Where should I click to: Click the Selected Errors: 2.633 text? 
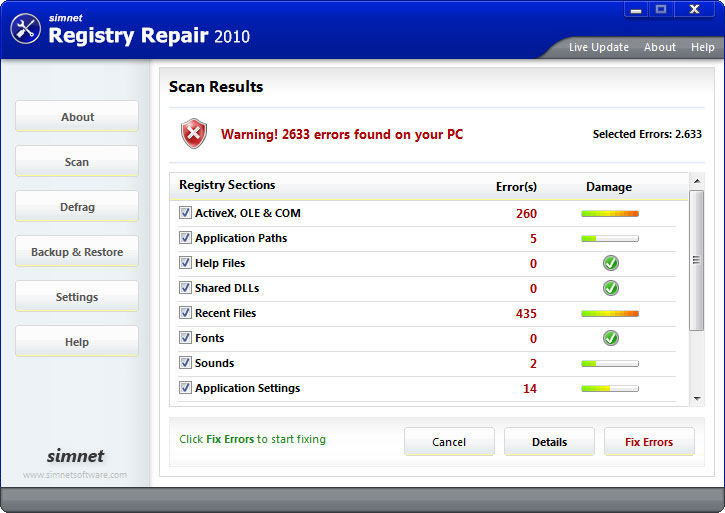[647, 134]
